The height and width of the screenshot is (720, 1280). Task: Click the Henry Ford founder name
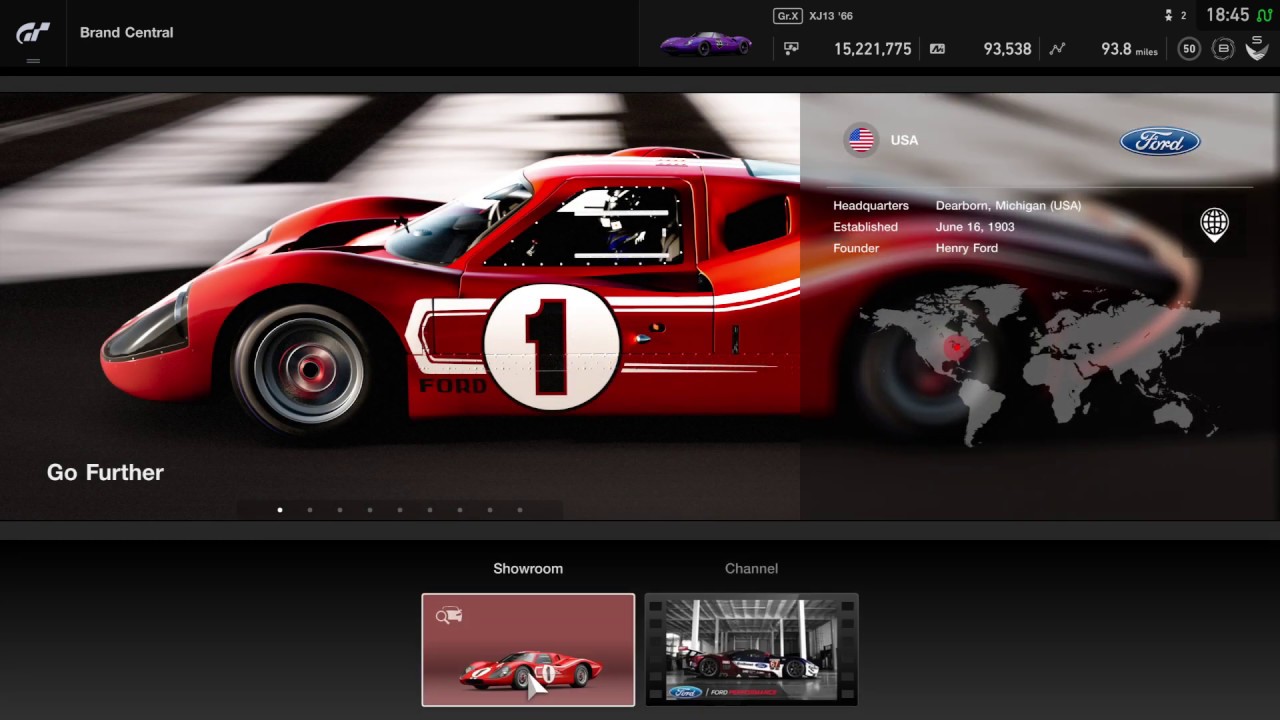point(967,248)
